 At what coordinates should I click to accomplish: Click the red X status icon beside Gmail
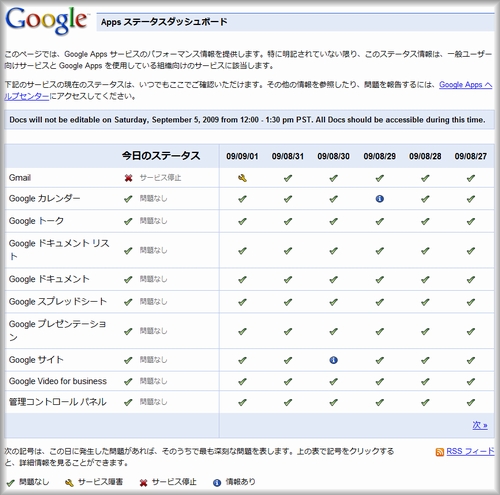point(128,178)
